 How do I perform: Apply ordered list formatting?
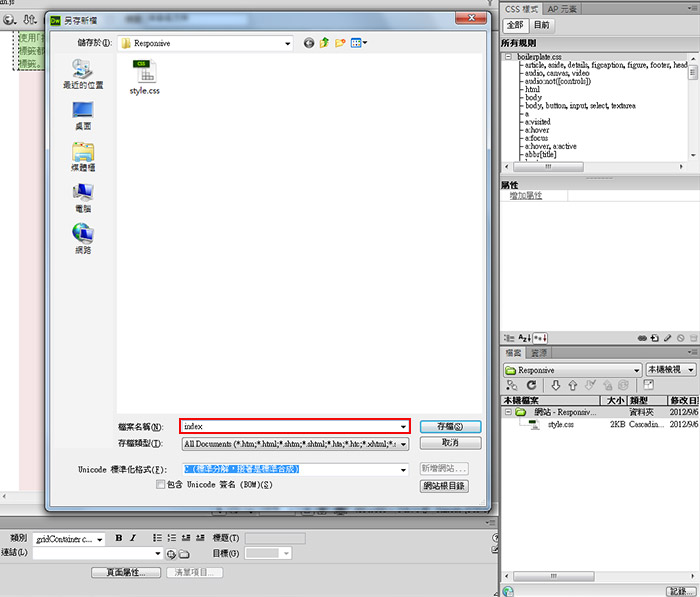tap(171, 538)
